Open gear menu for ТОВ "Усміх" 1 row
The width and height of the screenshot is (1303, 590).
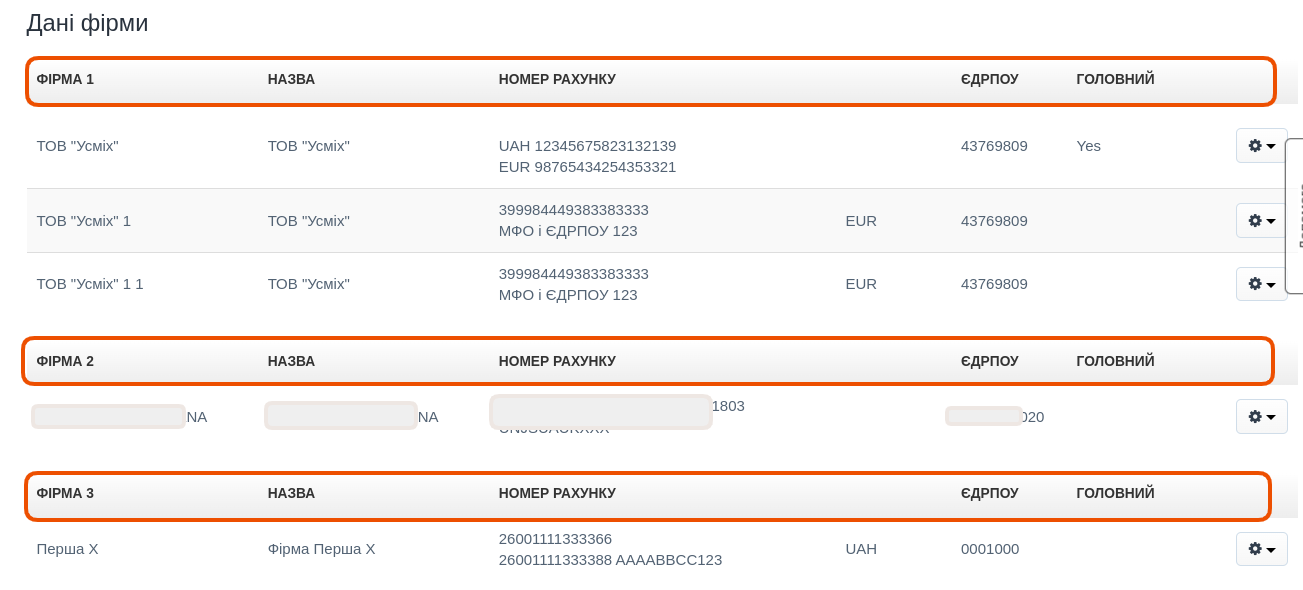click(x=1261, y=220)
